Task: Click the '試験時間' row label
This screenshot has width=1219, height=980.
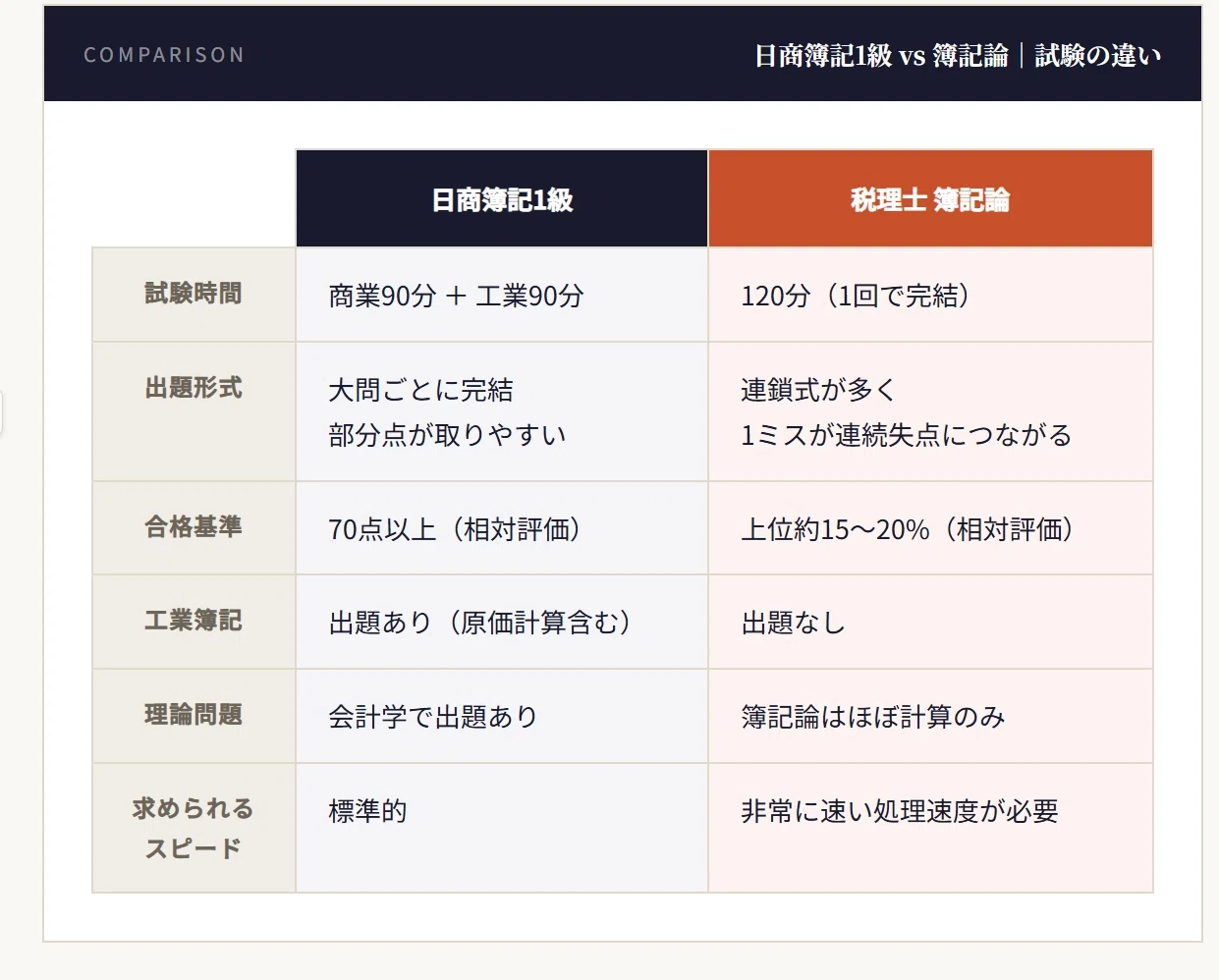Action: 194,294
